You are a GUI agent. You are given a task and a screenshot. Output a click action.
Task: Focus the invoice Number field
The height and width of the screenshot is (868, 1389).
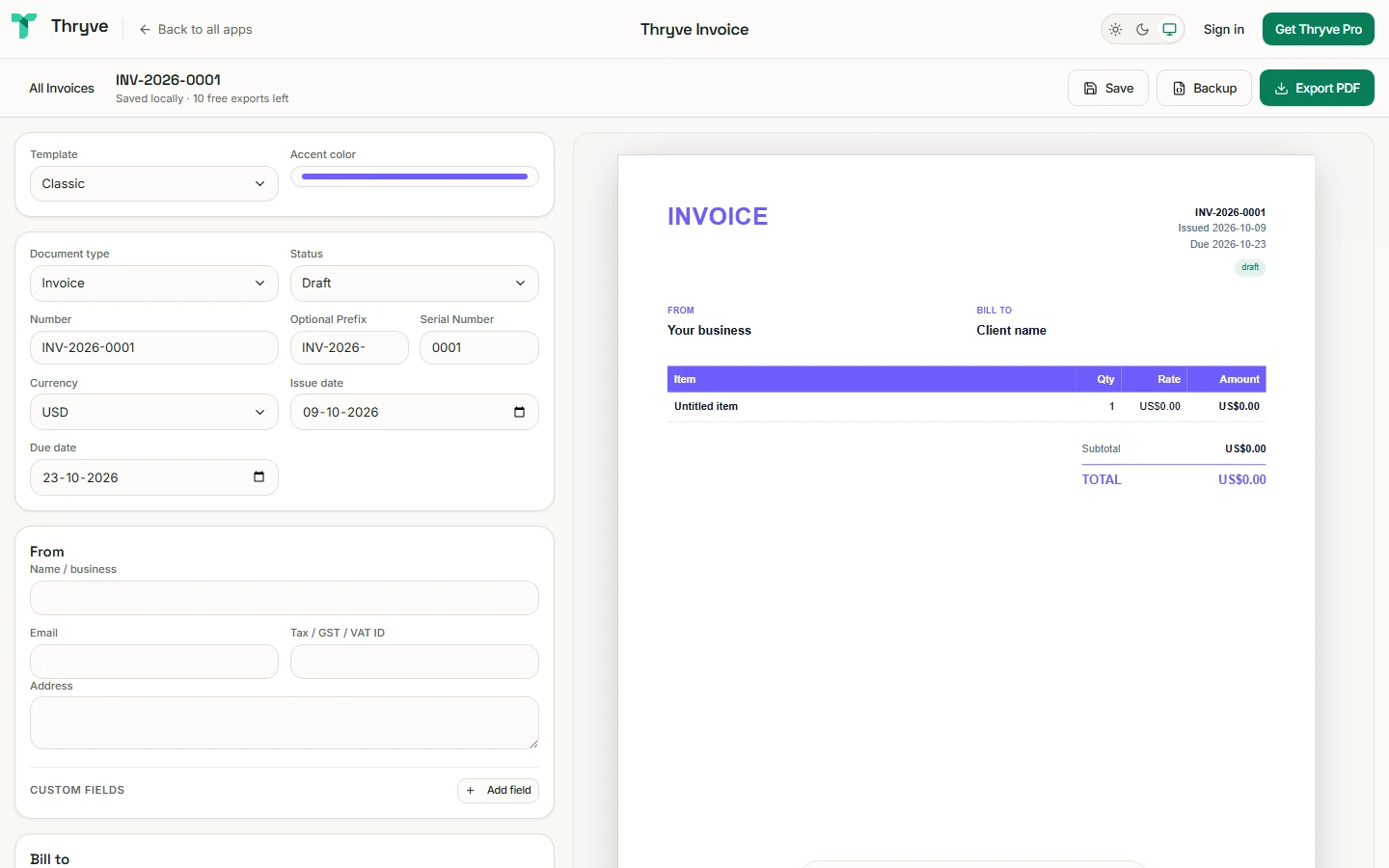[154, 348]
